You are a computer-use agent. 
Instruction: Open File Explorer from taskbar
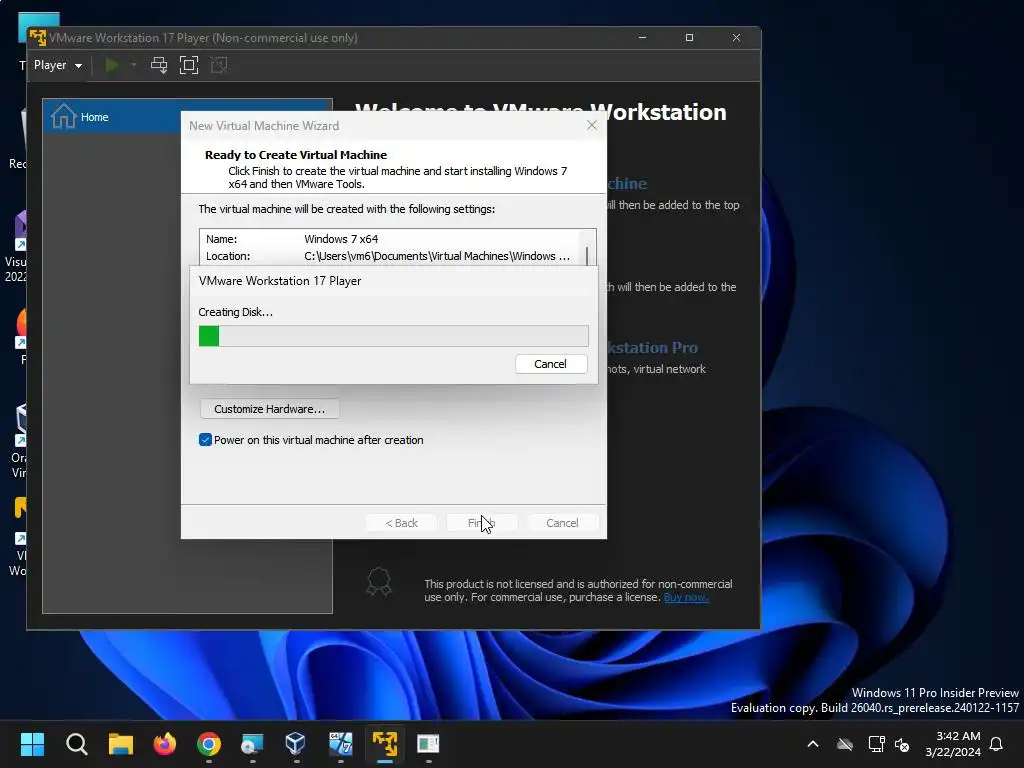(x=121, y=744)
